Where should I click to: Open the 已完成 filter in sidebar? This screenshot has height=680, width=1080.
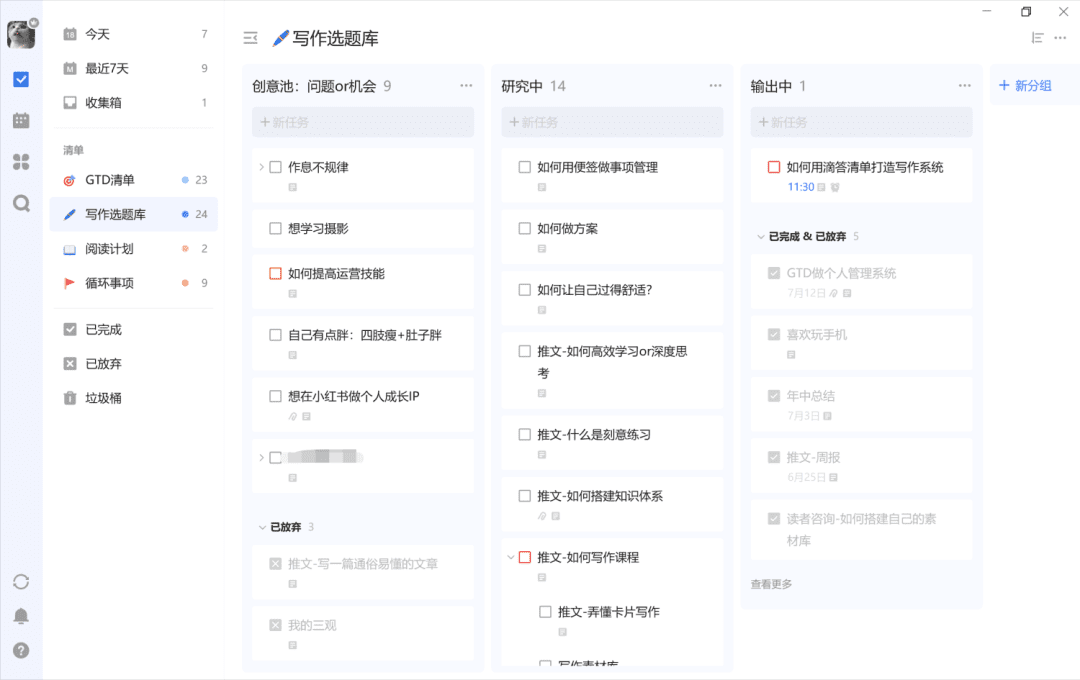(x=134, y=330)
